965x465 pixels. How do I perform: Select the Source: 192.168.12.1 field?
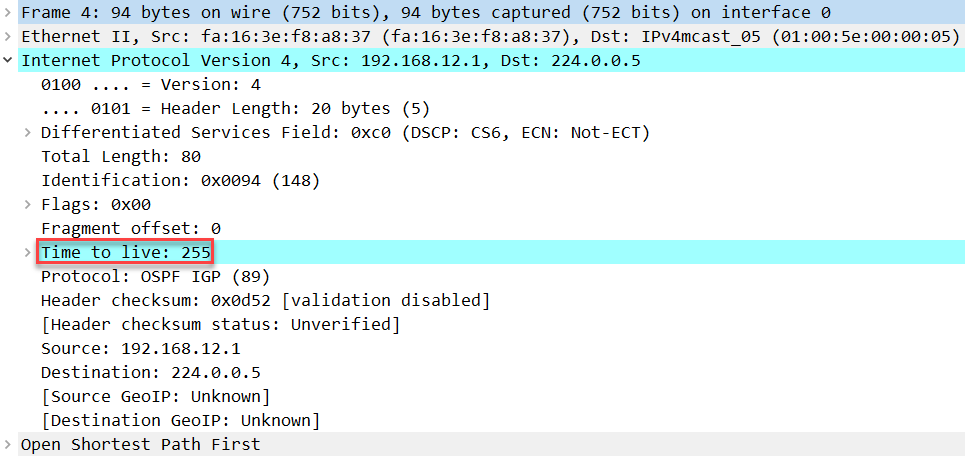pos(140,348)
